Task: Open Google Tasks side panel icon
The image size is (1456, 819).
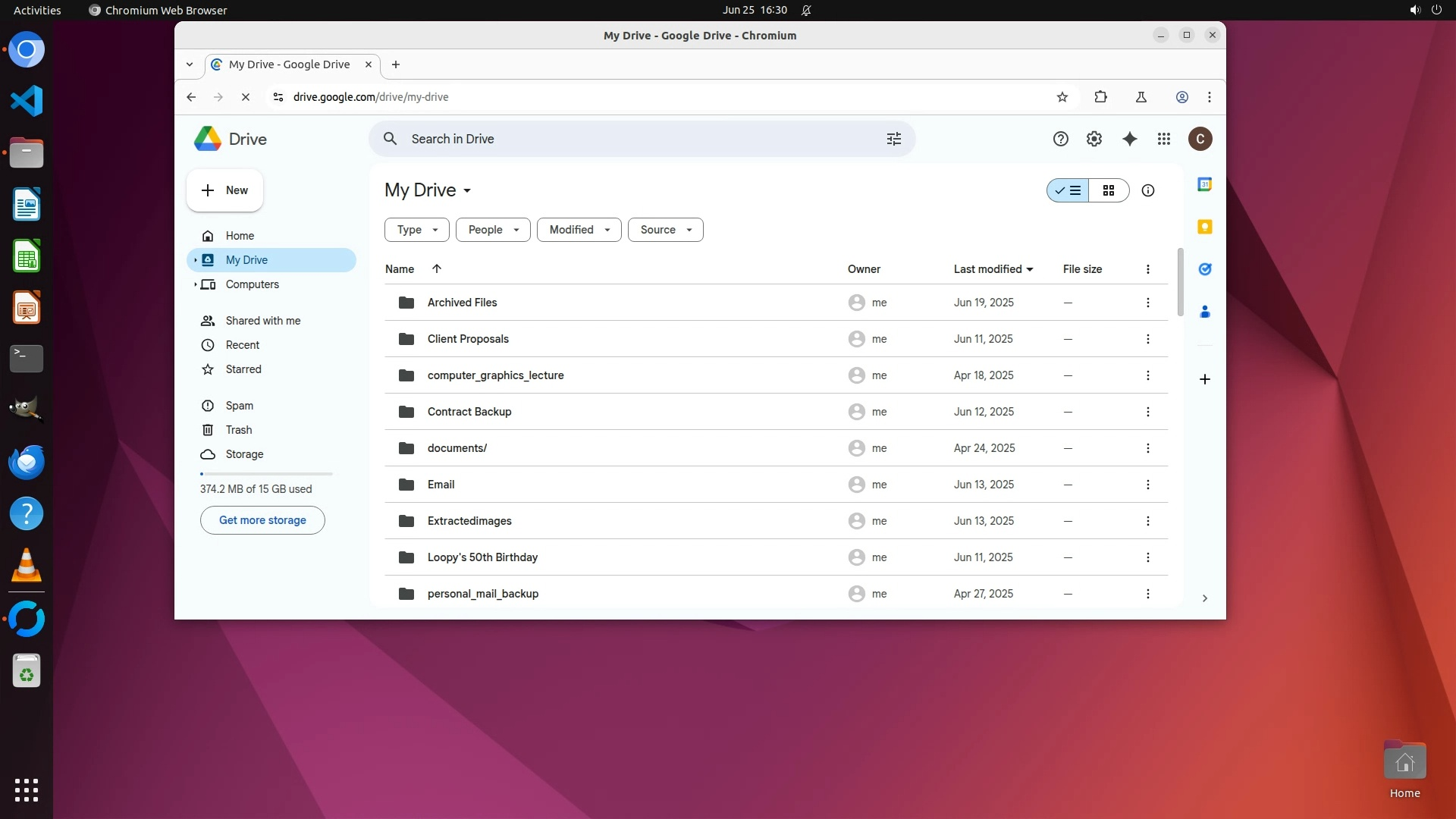Action: [1204, 269]
